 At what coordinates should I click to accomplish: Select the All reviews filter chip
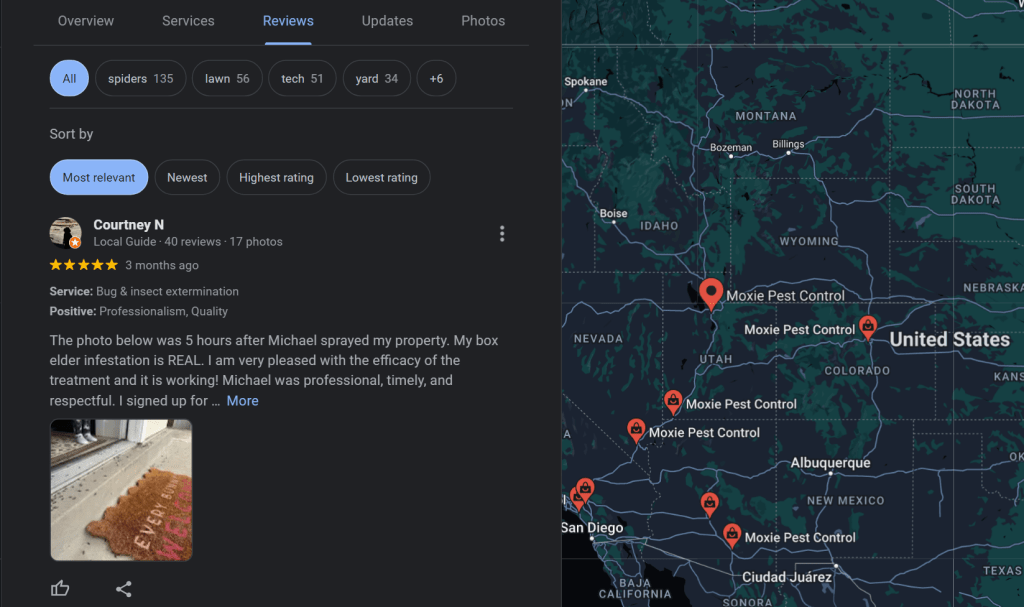(x=69, y=78)
